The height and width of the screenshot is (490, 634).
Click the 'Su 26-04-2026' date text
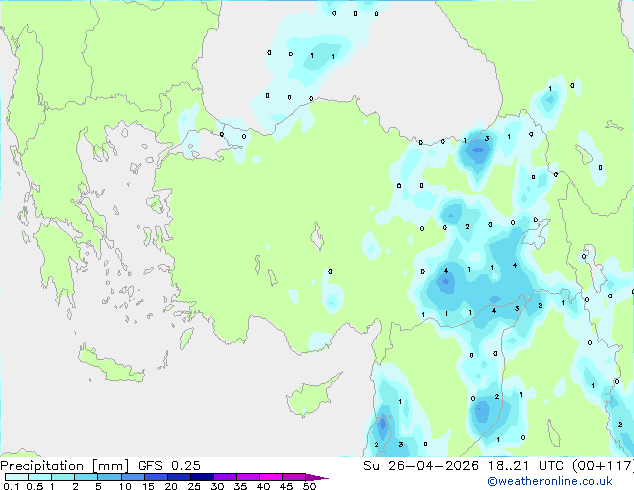coord(421,466)
